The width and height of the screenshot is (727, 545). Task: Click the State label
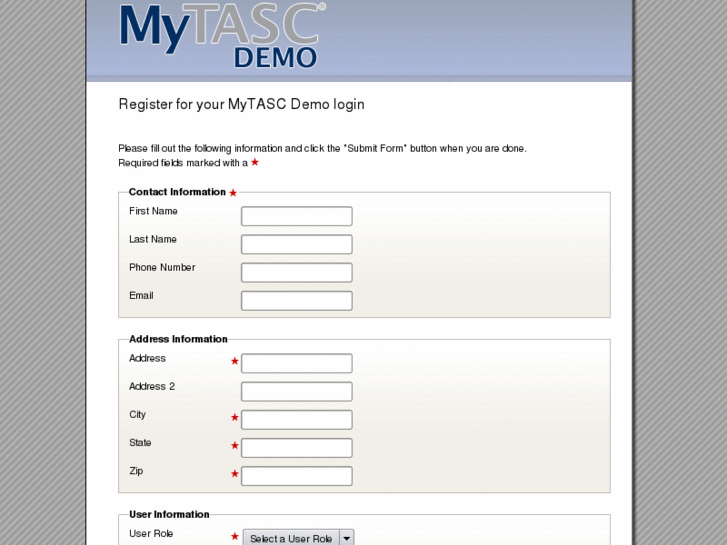(x=140, y=443)
